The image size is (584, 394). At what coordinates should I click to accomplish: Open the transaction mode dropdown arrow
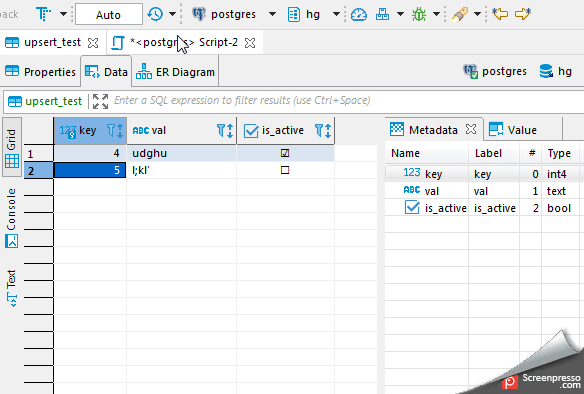(x=63, y=14)
